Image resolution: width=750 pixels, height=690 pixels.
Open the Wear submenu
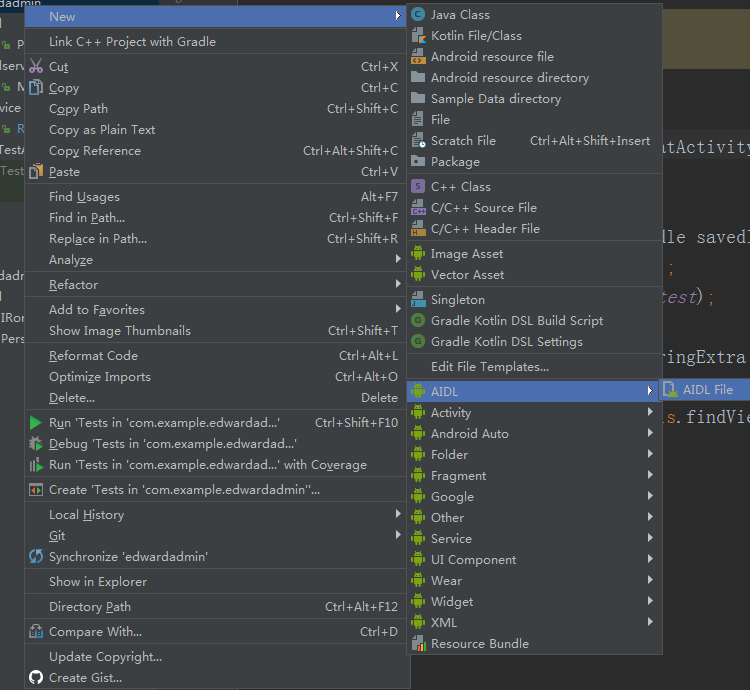[x=534, y=580]
